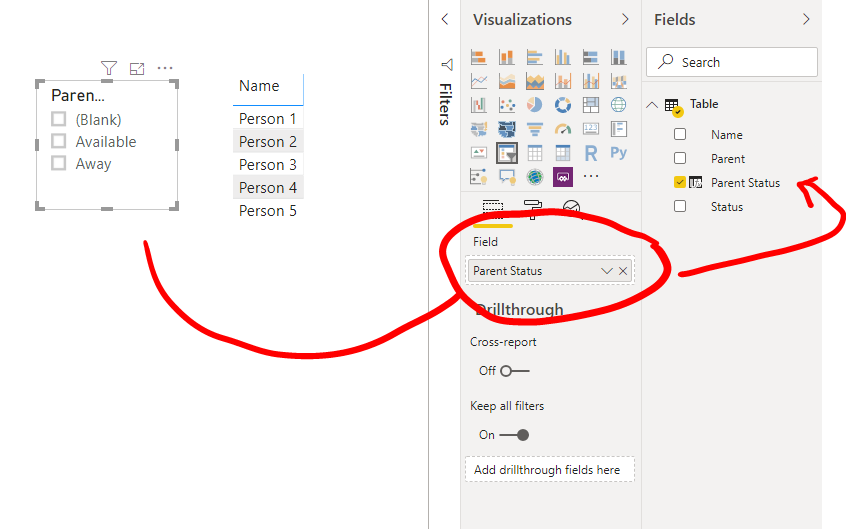Switch to the Fields well tab
The image size is (846, 529).
pyautogui.click(x=493, y=208)
